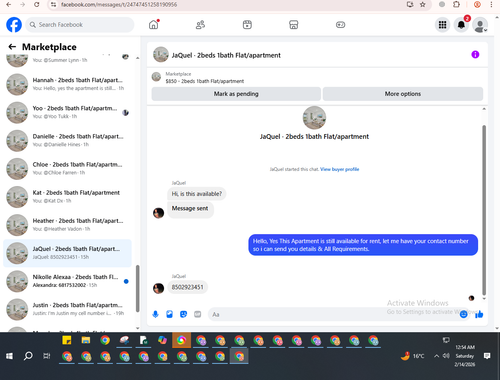Viewport: 500px width, 380px height.
Task: Click the 16°C weather widget
Action: [x=413, y=356]
